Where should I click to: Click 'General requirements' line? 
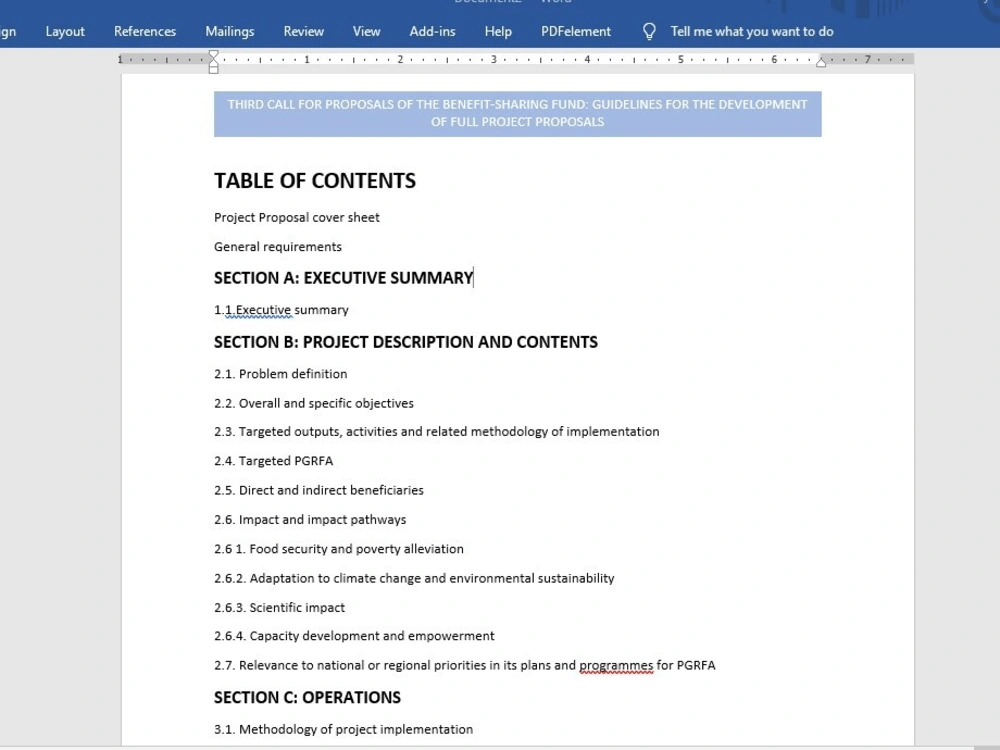(x=277, y=247)
